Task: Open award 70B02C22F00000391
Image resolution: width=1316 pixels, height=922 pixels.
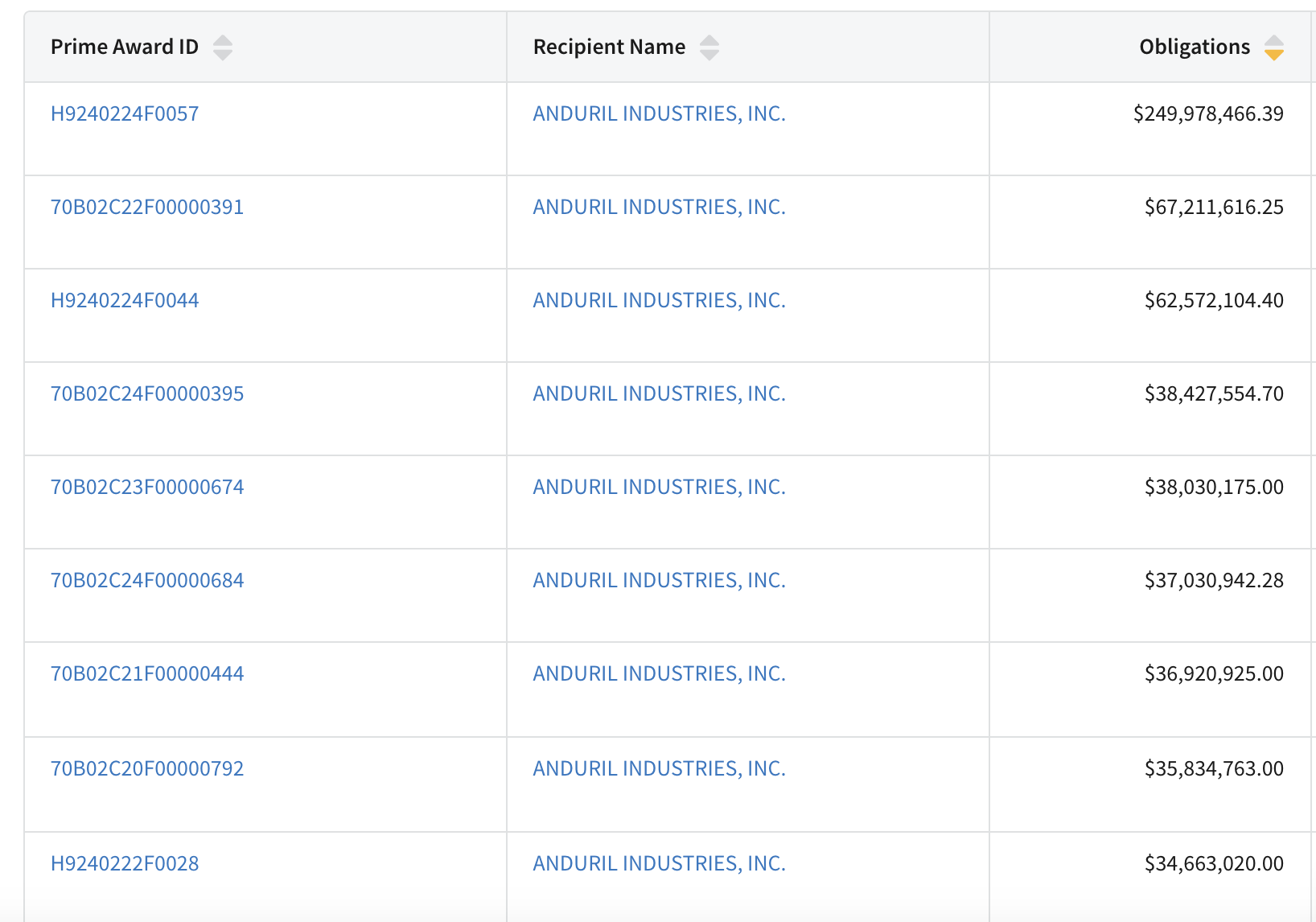Action: click(x=147, y=207)
